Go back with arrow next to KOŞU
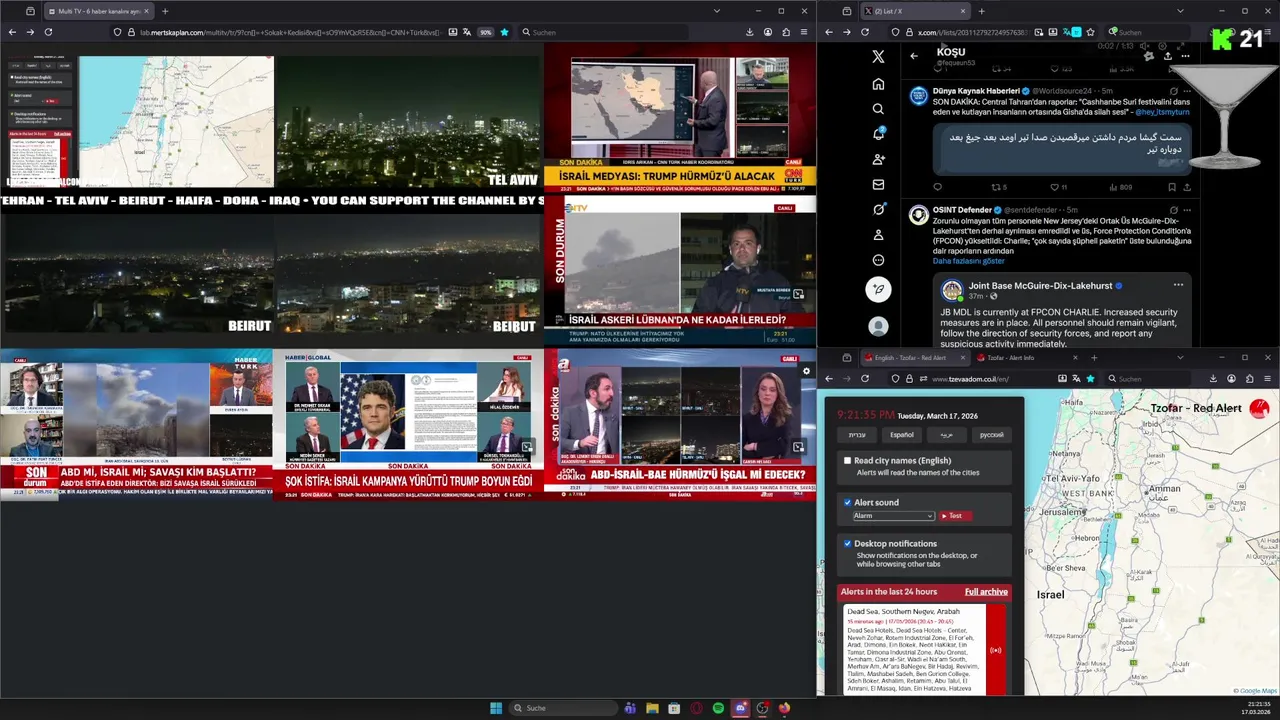This screenshot has height=720, width=1280. point(913,56)
